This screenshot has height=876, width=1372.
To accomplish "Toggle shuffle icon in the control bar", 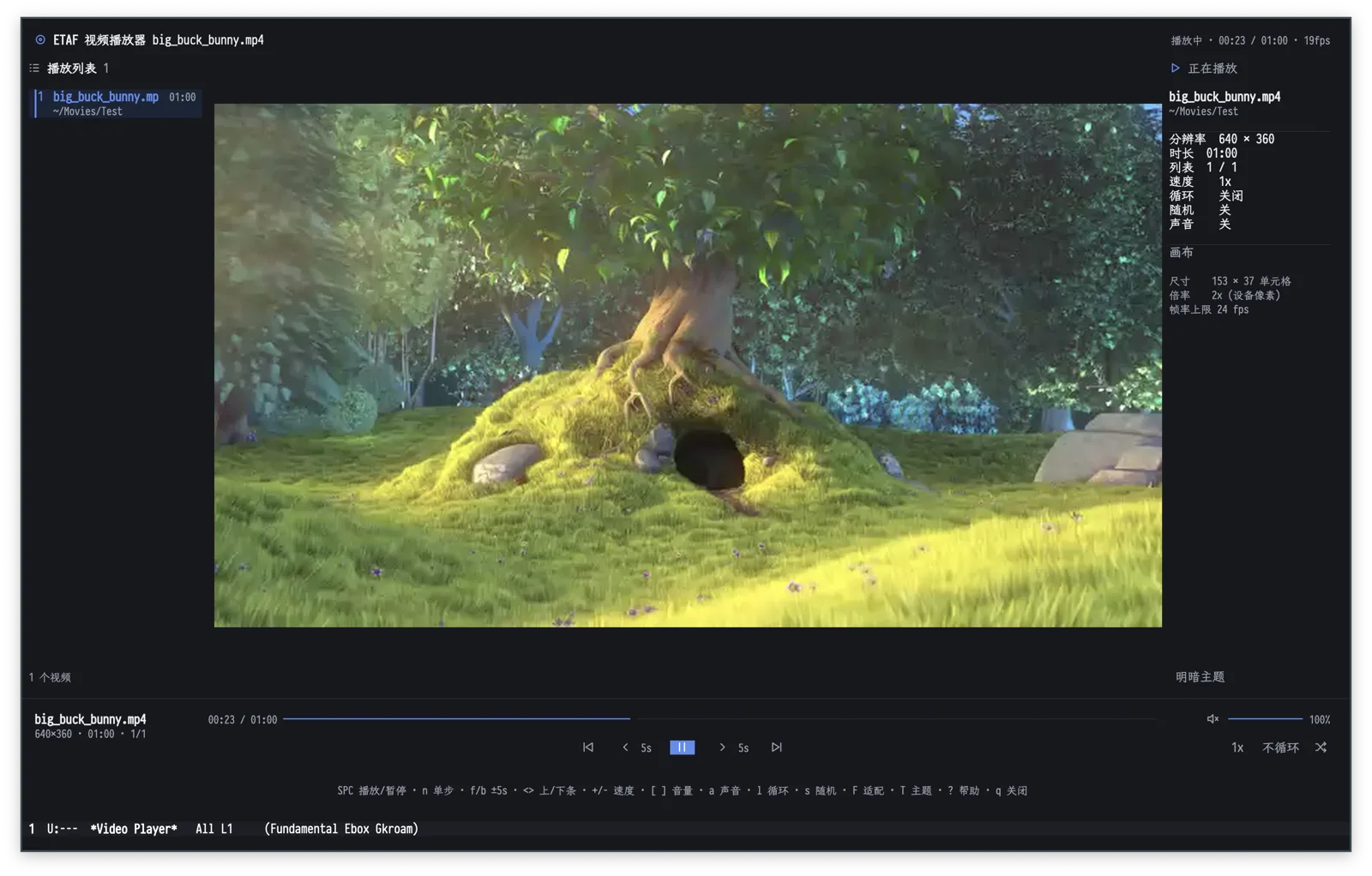I will [x=1321, y=747].
